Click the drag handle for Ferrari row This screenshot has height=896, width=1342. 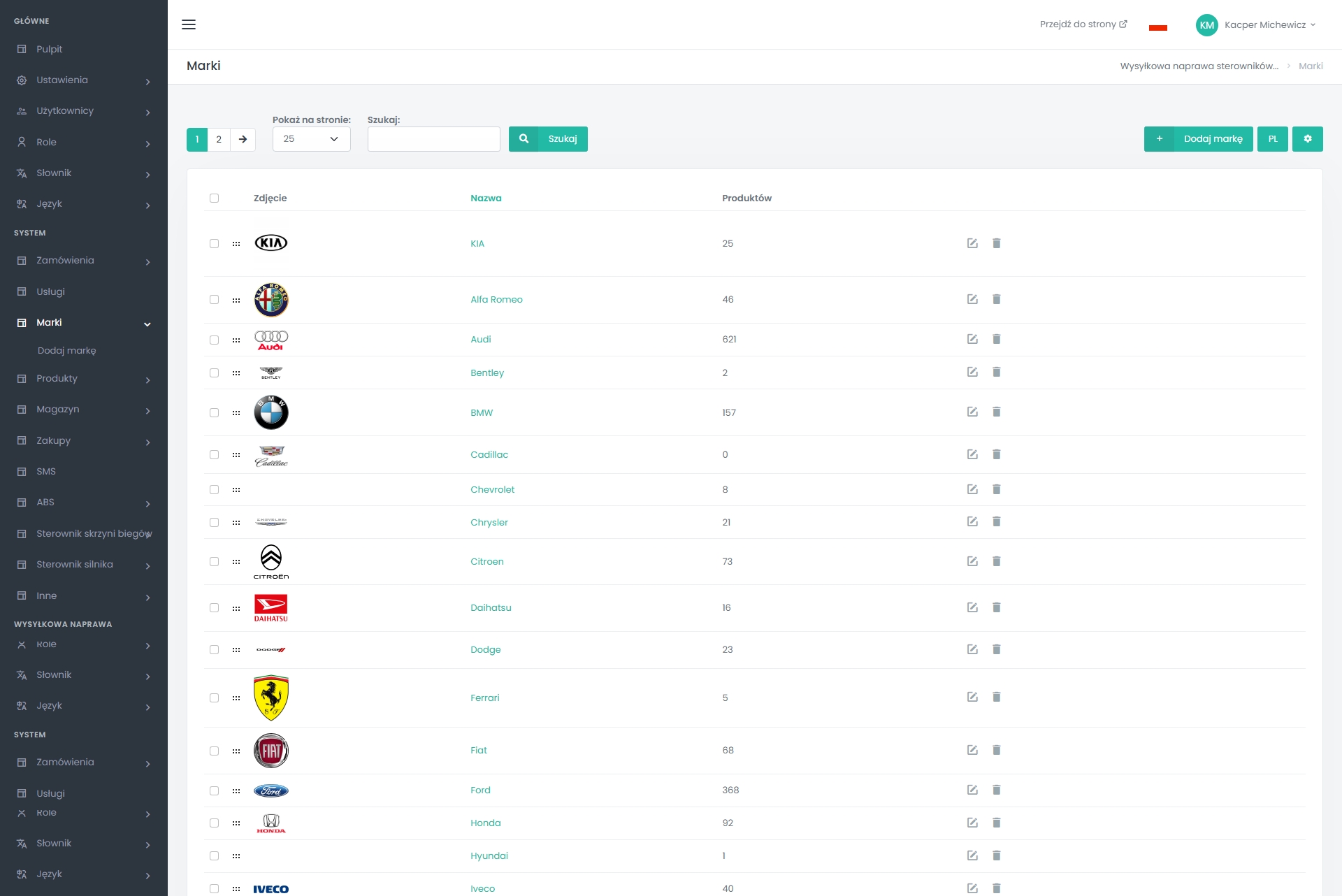[x=236, y=698]
